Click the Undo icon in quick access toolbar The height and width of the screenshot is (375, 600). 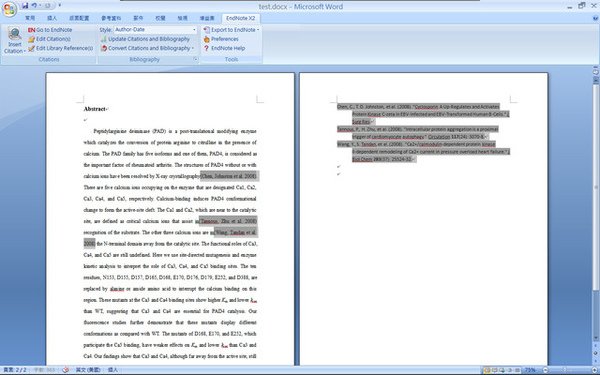34,6
